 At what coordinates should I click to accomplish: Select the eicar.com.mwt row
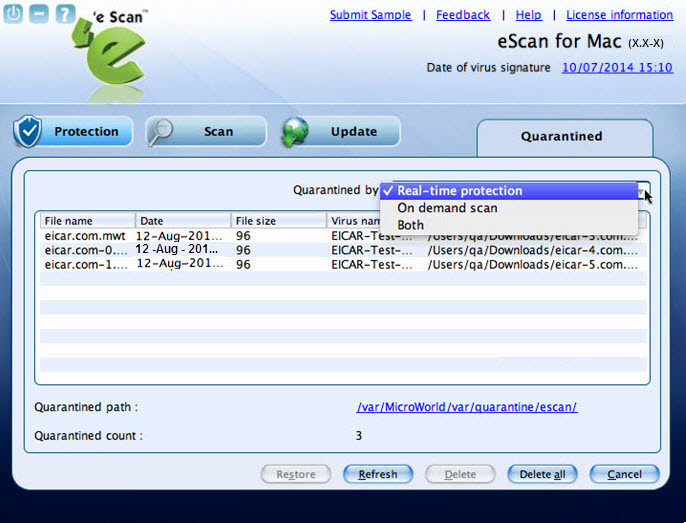pos(343,236)
